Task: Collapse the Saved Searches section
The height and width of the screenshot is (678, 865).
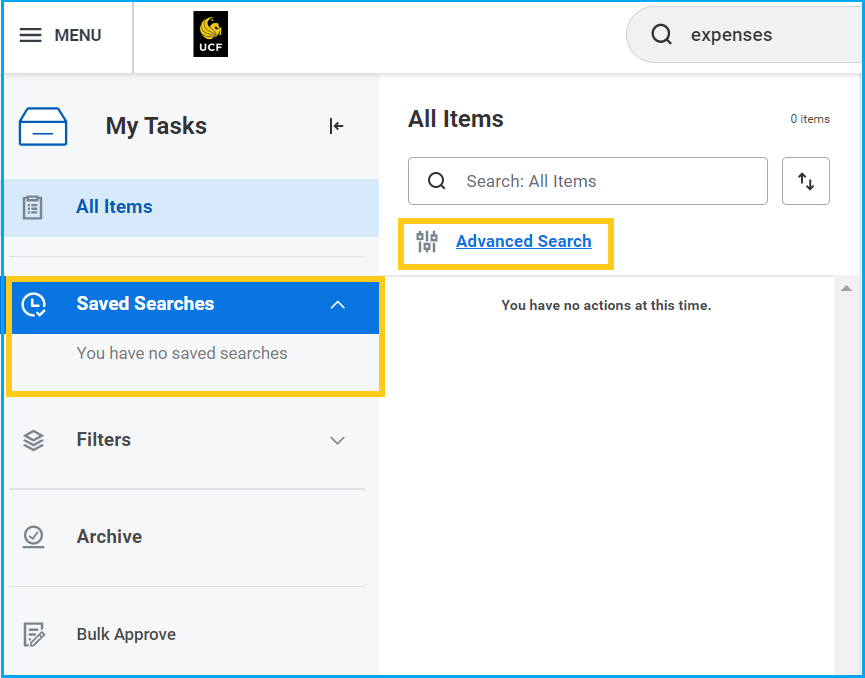Action: point(338,305)
